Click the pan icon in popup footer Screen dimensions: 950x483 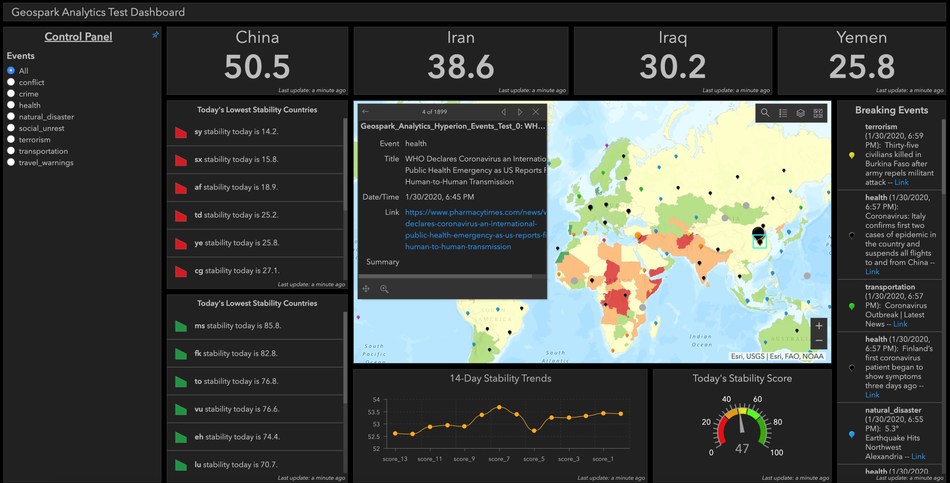point(367,288)
